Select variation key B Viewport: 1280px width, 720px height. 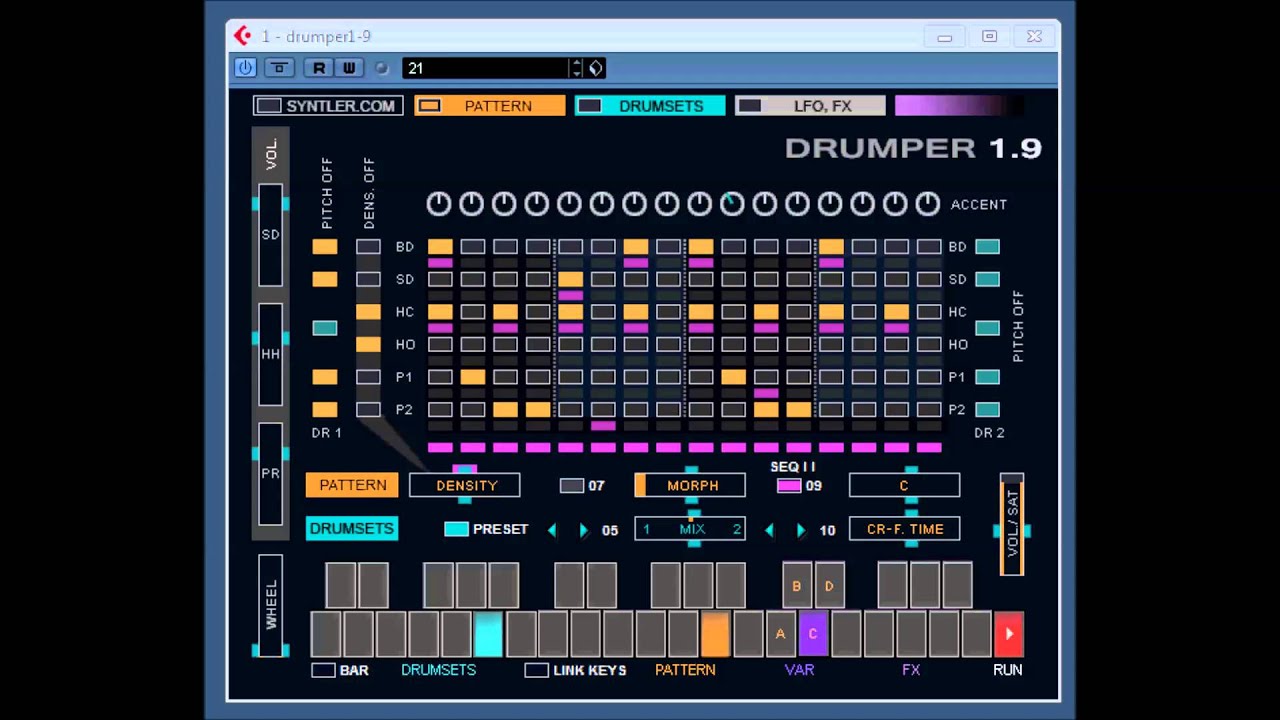point(797,586)
